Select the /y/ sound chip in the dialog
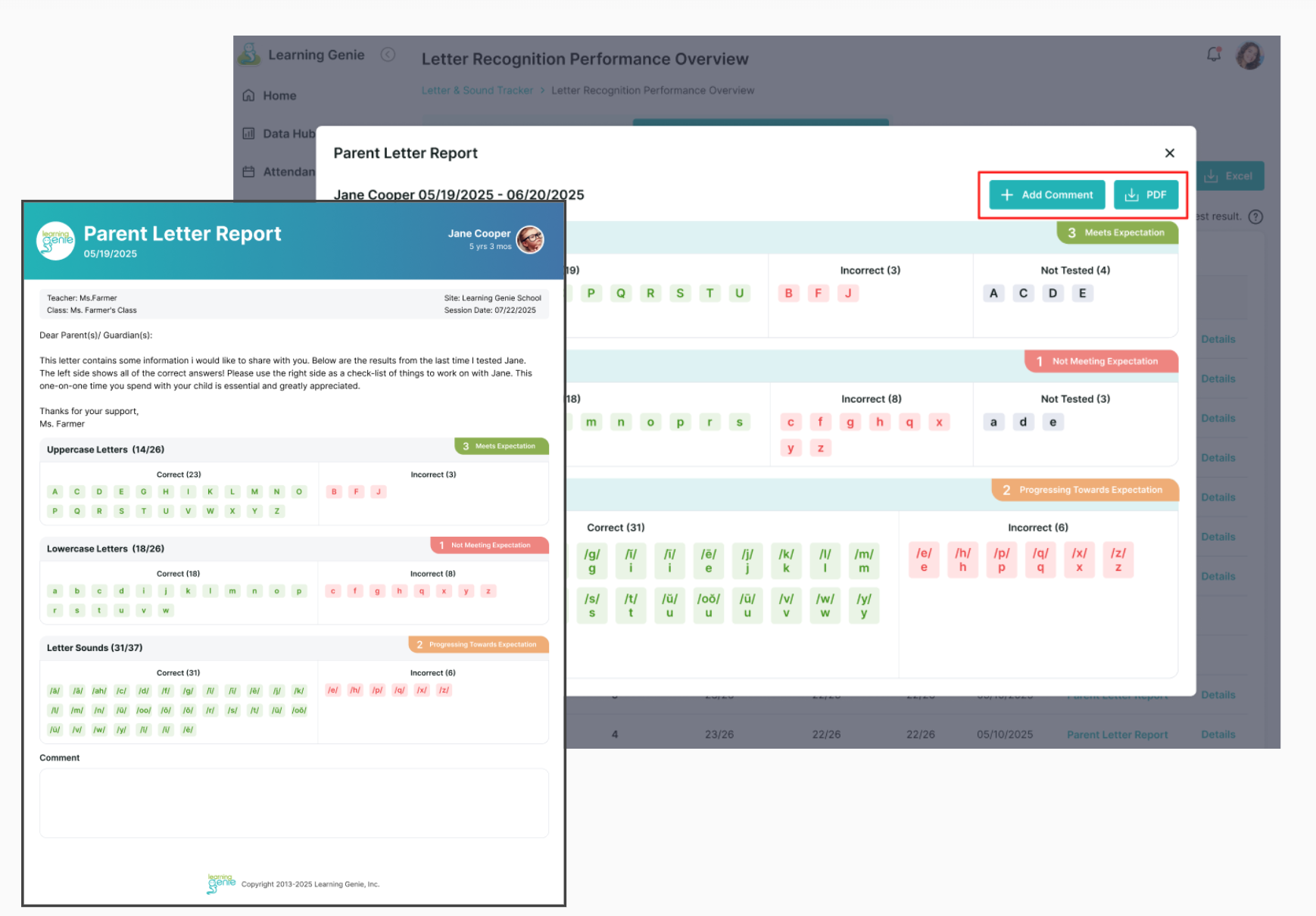 864,605
